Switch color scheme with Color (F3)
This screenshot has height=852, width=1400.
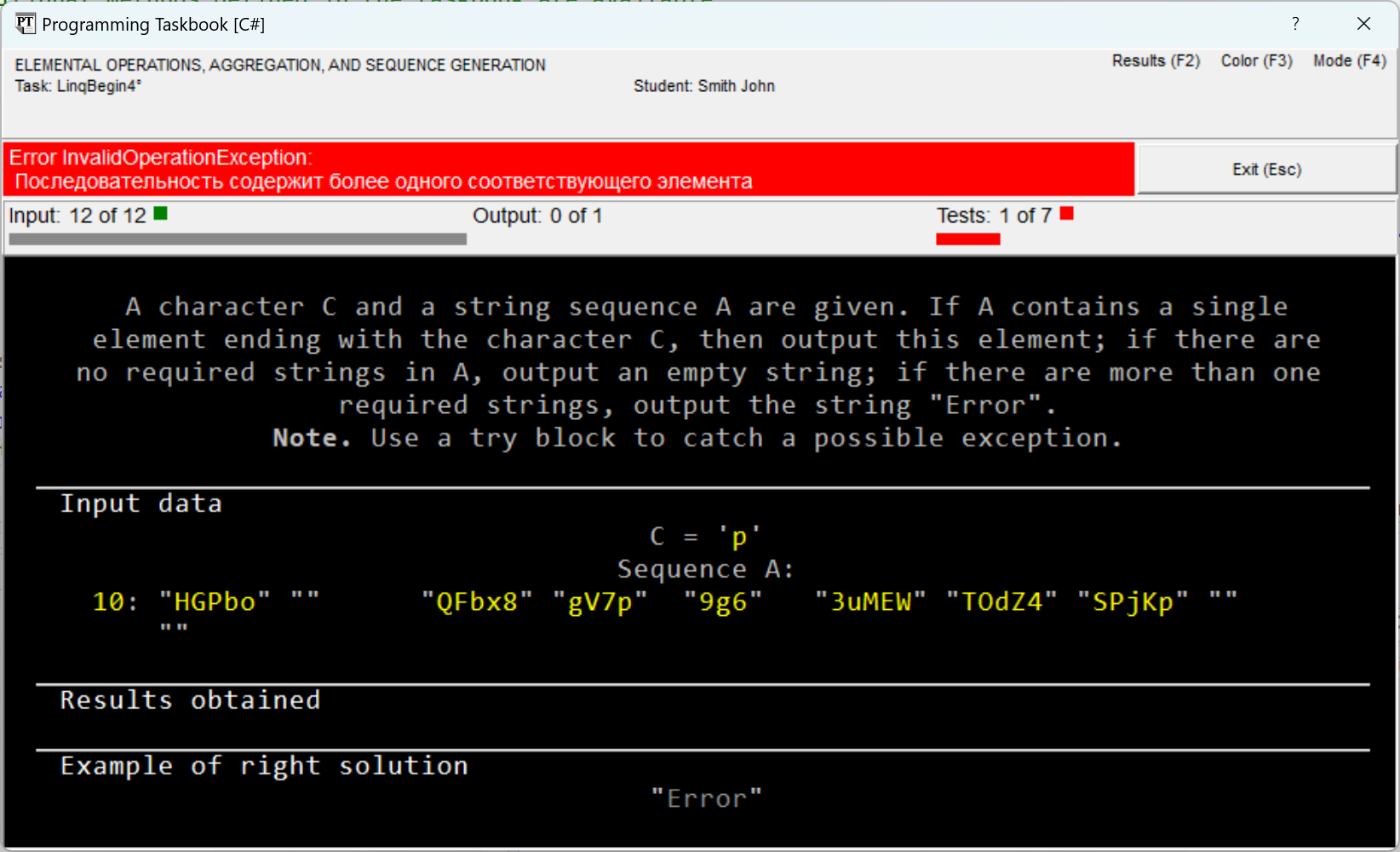1256,60
